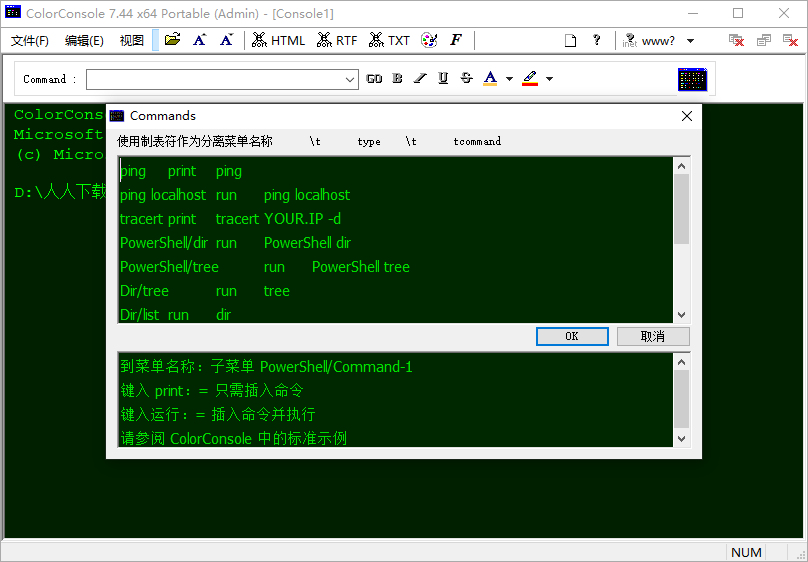Viewport: 808px width, 562px height.
Task: Export console as TXT
Action: tap(389, 40)
